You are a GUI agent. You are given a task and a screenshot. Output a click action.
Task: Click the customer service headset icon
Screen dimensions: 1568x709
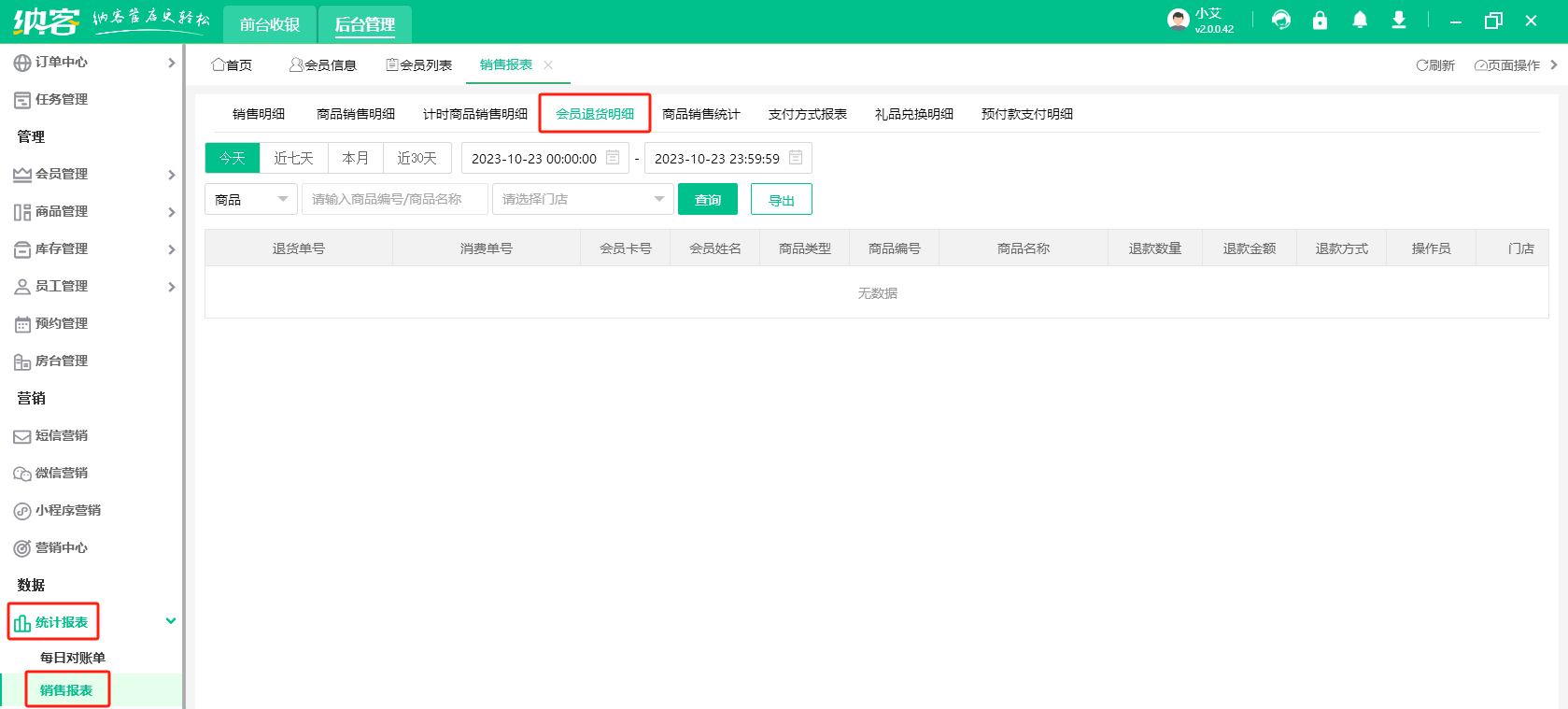pos(1281,21)
